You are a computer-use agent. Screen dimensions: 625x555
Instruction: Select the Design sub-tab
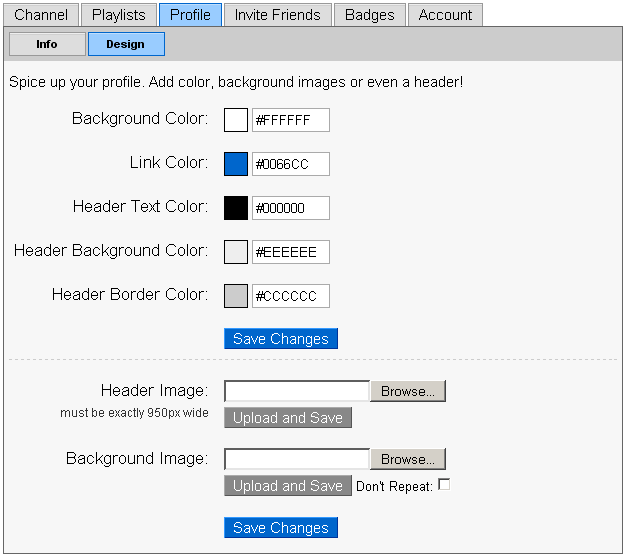(x=126, y=44)
